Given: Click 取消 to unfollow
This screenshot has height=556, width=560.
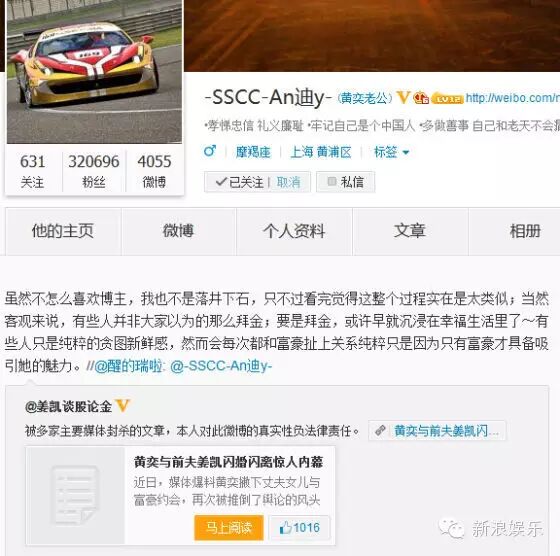Looking at the screenshot, I should pos(289,182).
